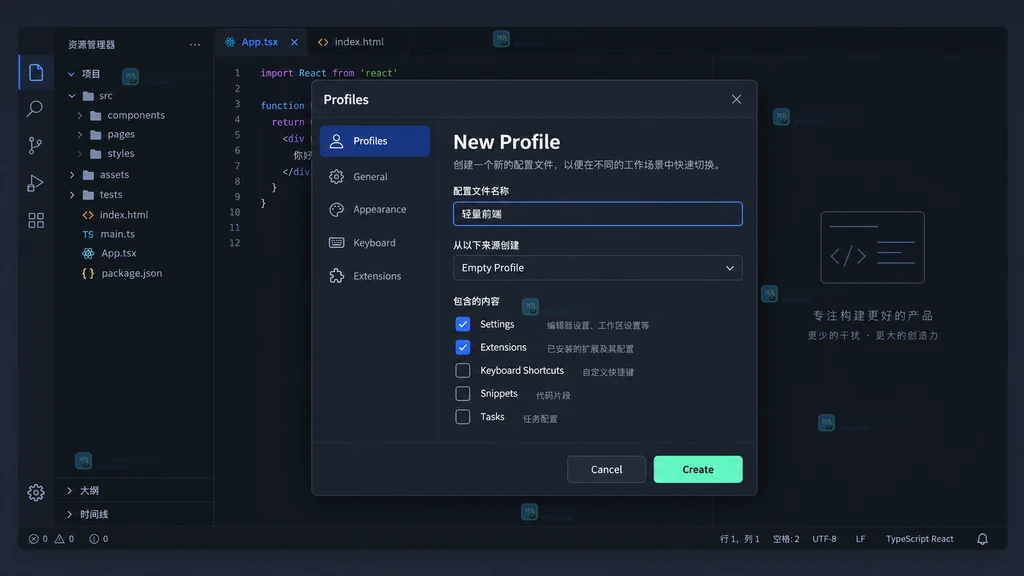Select the Appearance section in dialog
Viewport: 1024px width, 576px height.
click(x=375, y=209)
